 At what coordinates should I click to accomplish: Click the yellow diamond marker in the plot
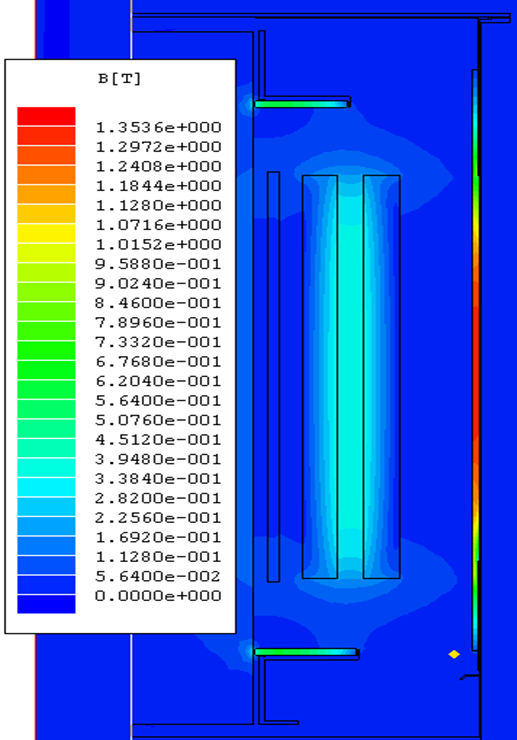pos(454,654)
